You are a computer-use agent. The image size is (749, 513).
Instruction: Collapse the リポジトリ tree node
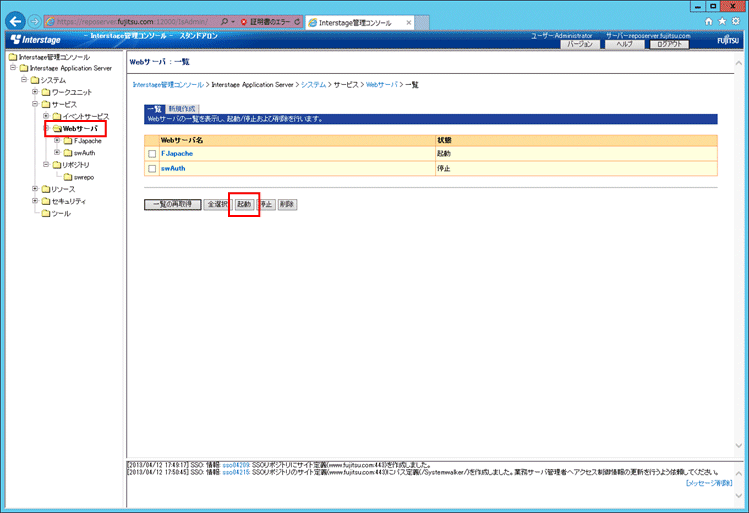tap(46, 164)
